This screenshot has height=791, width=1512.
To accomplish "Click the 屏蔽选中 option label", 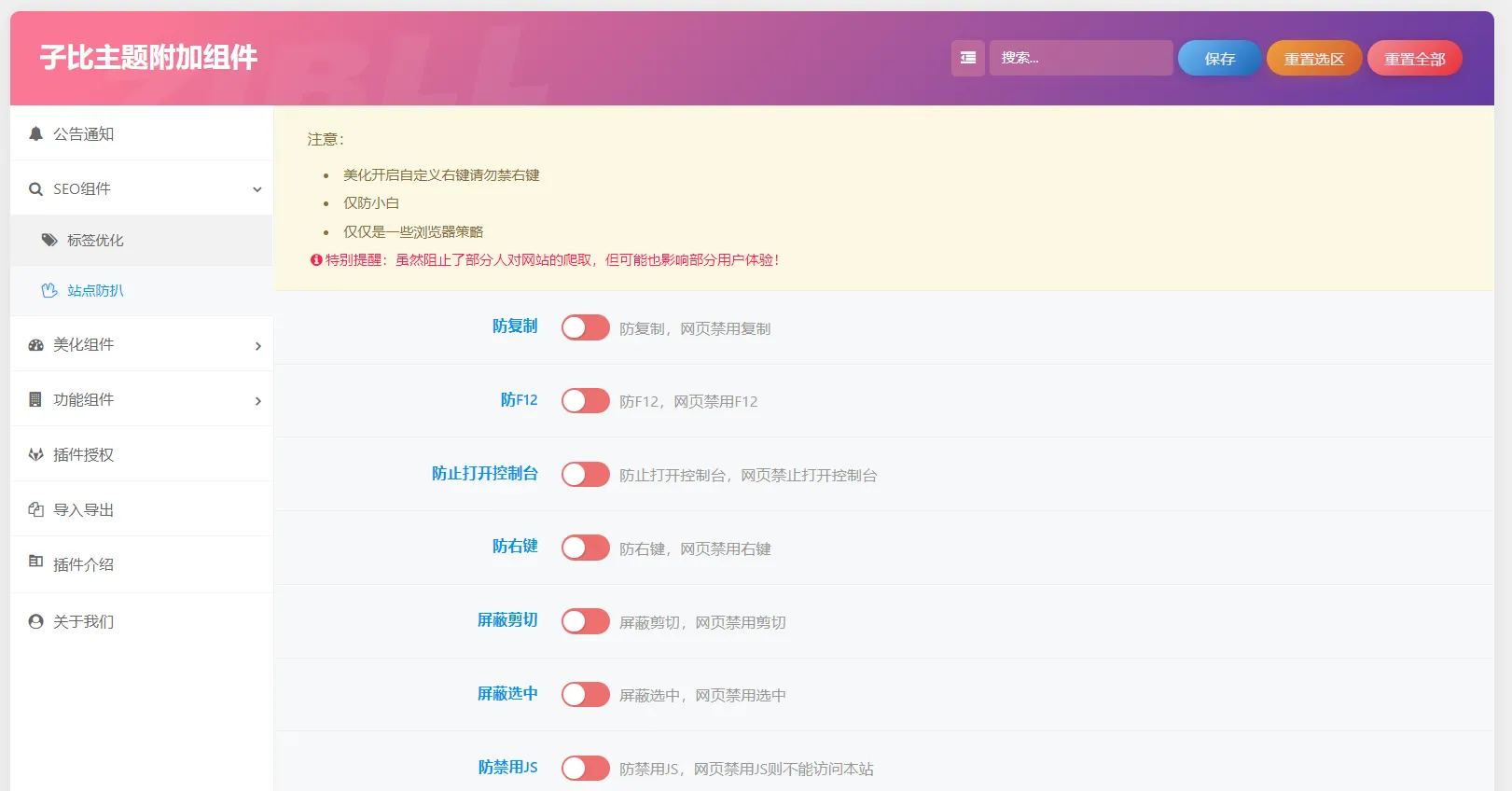I will point(507,693).
